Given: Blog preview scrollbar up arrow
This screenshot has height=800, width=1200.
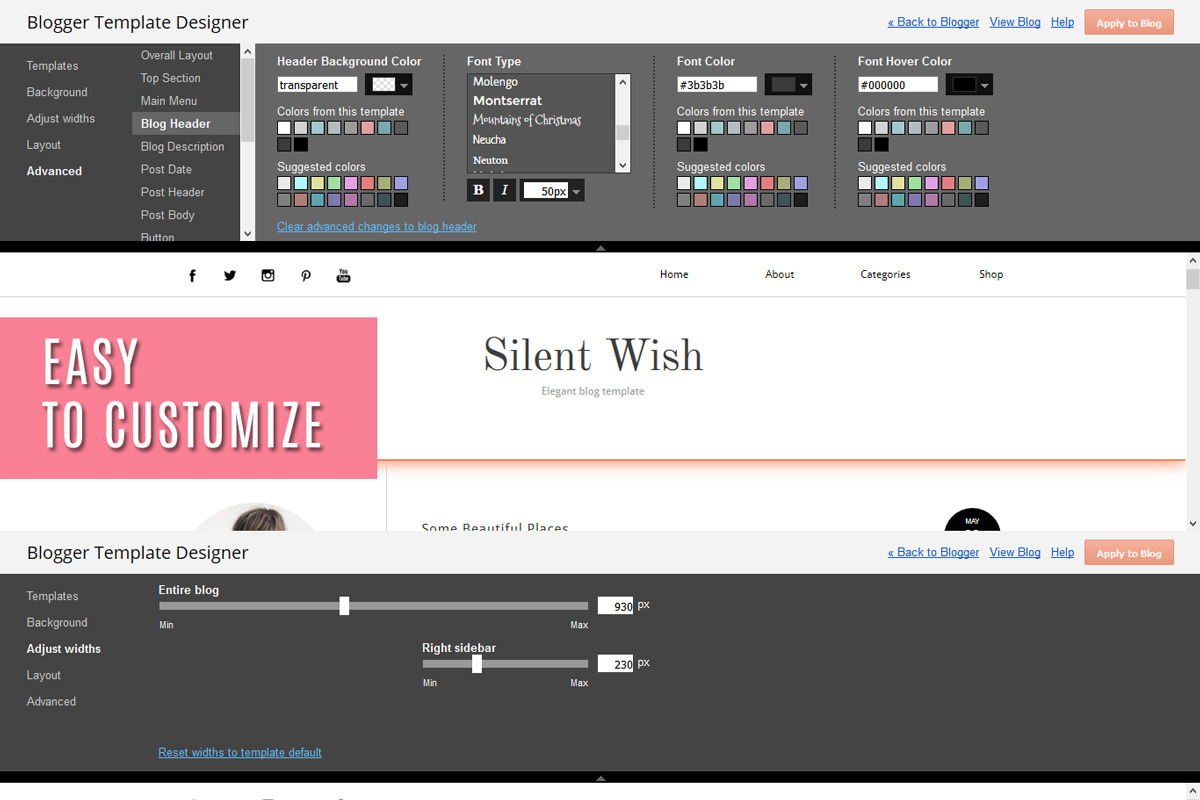Looking at the screenshot, I should pos(1192,259).
